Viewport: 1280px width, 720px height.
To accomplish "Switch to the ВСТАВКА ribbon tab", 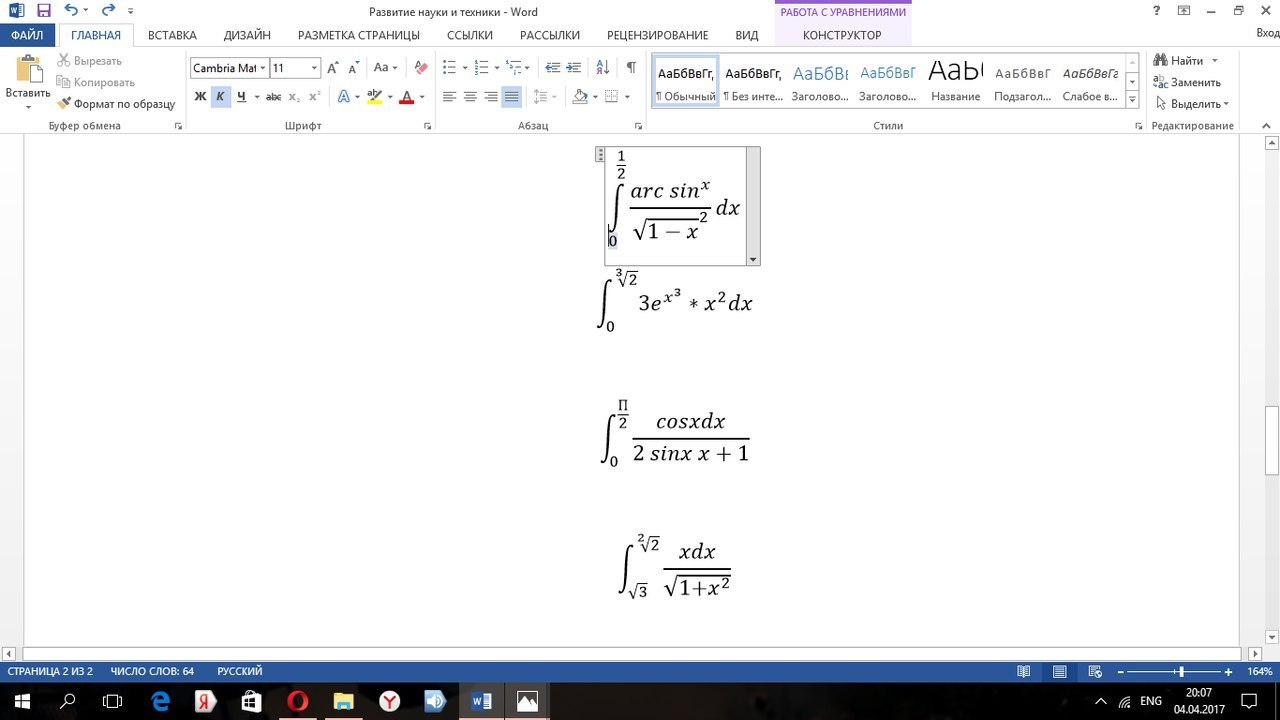I will 171,34.
